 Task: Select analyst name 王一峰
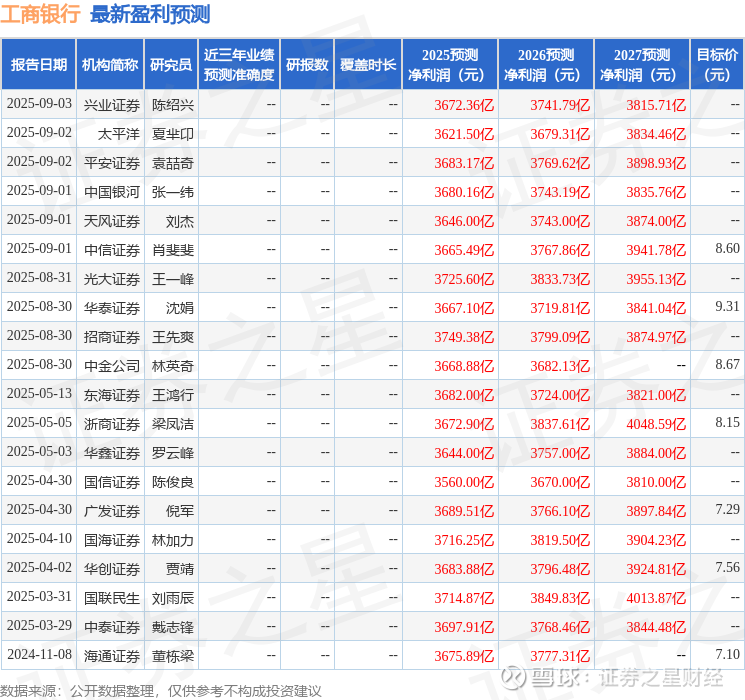click(x=173, y=279)
